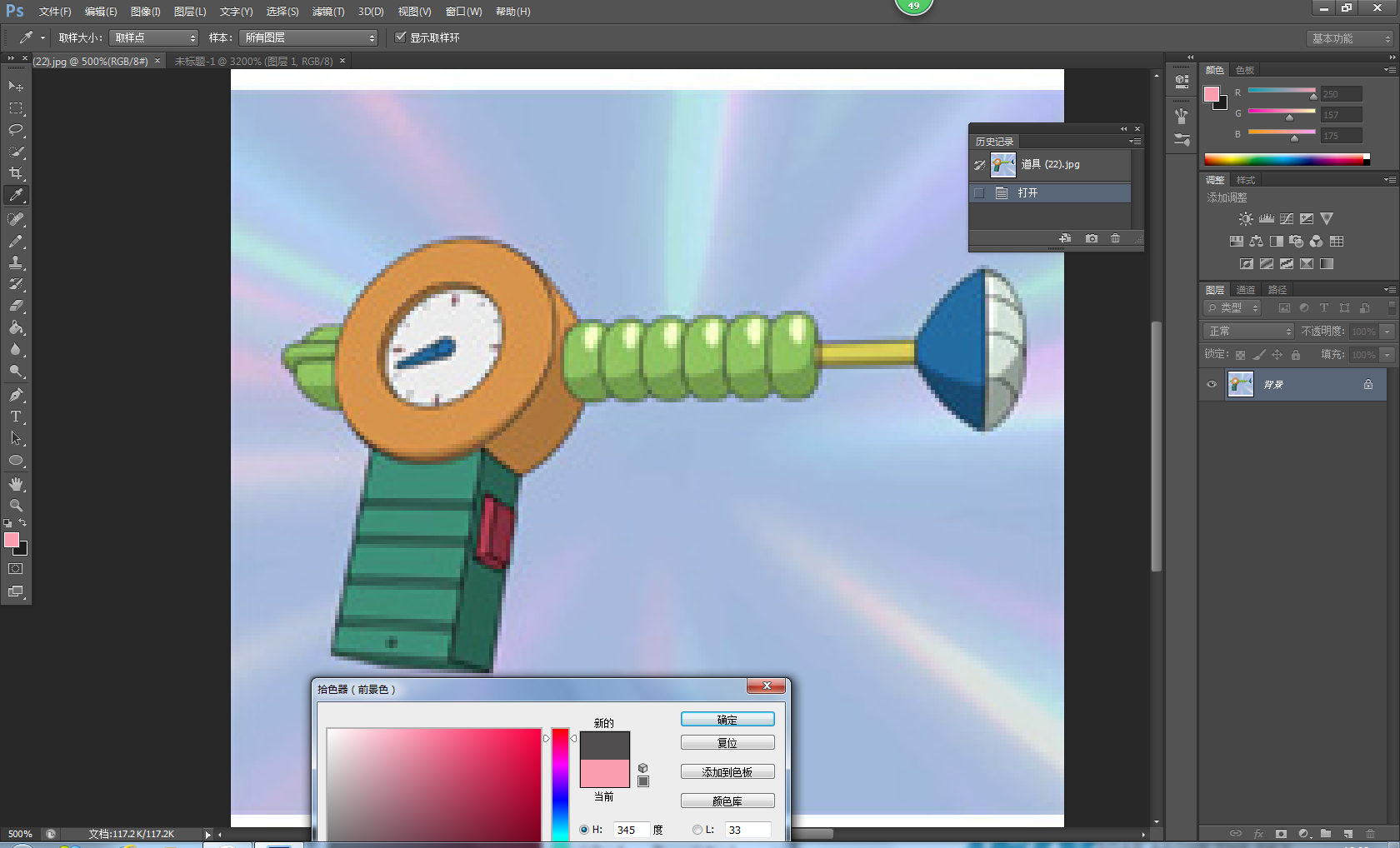1400x848 pixels.
Task: Toggle the history state box beside 打开
Action: pyautogui.click(x=979, y=193)
